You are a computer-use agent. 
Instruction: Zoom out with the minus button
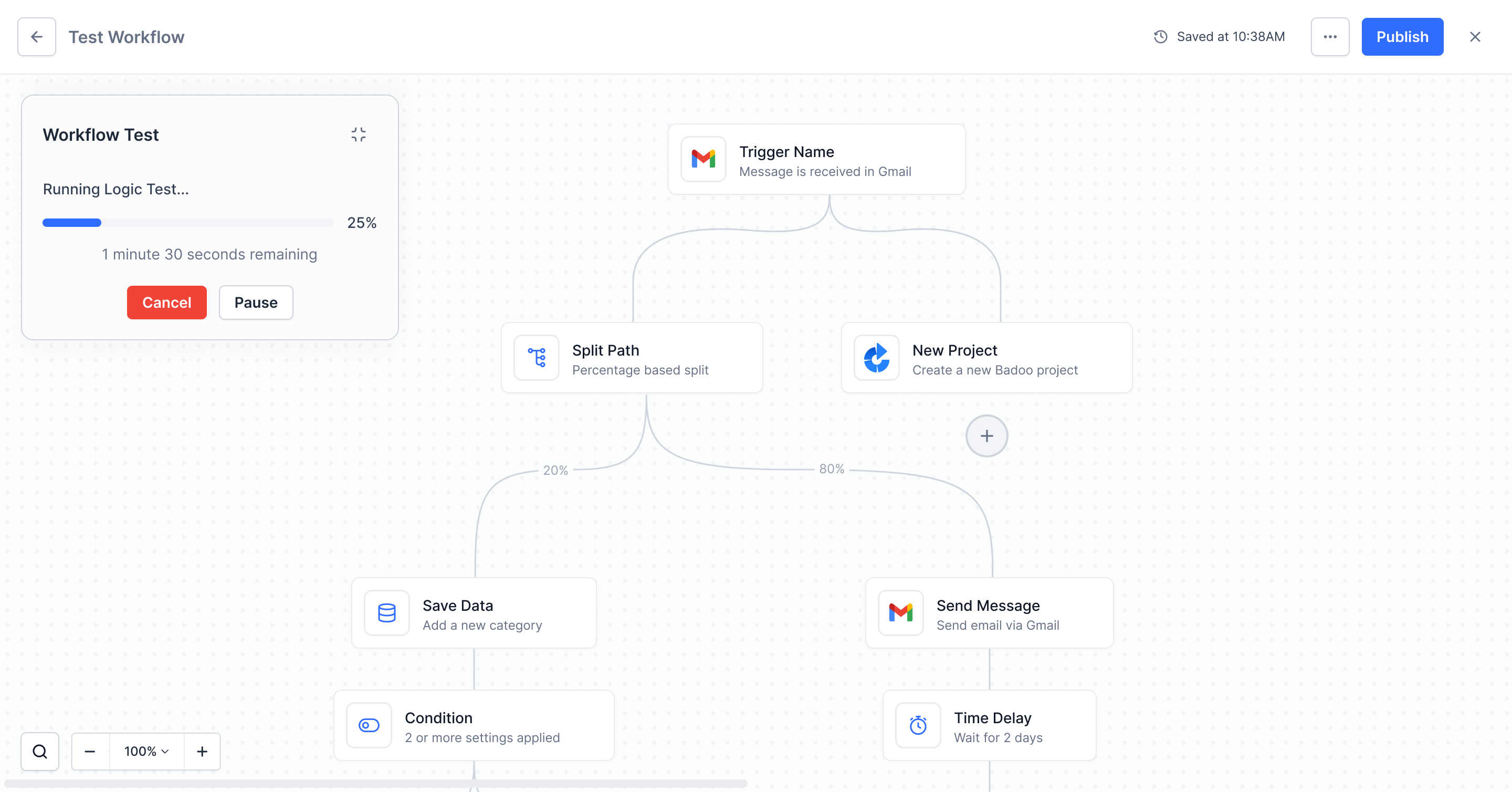90,751
